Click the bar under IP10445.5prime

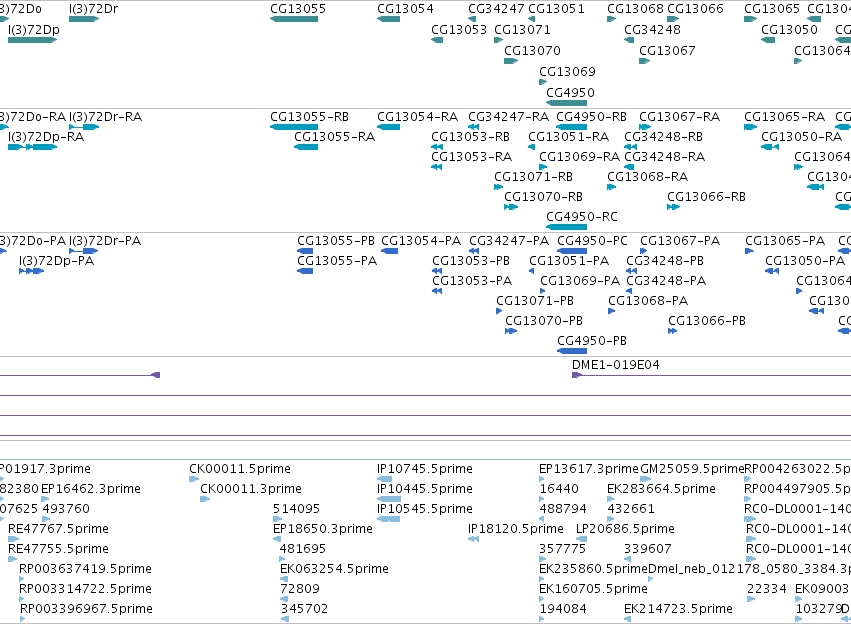[x=389, y=499]
